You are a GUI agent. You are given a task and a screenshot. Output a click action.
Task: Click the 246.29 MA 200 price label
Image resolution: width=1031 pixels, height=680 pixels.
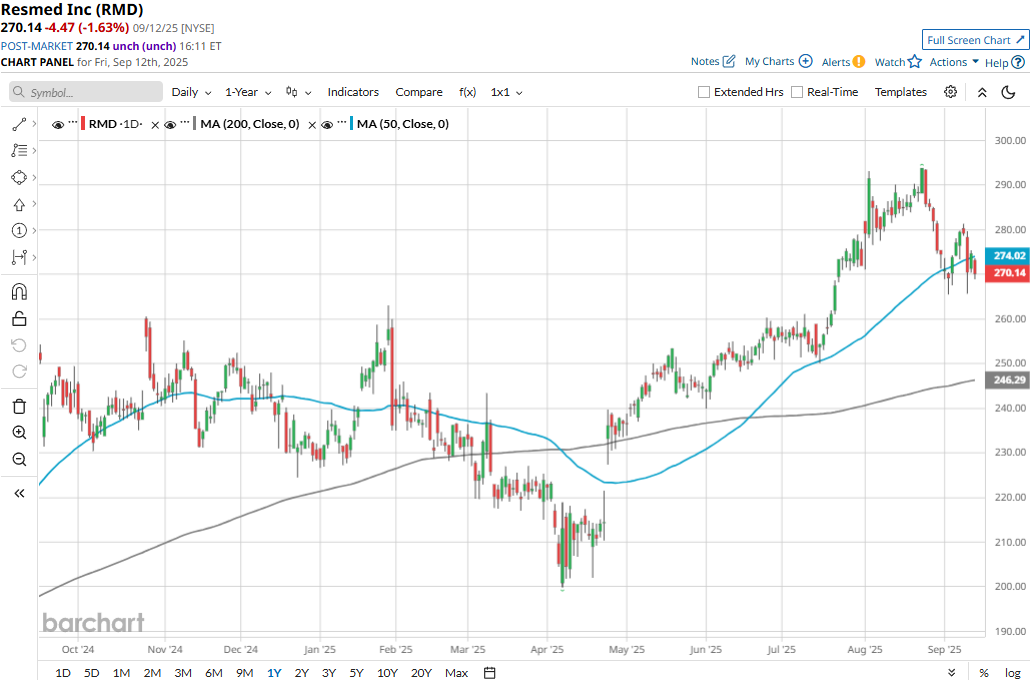(1008, 380)
